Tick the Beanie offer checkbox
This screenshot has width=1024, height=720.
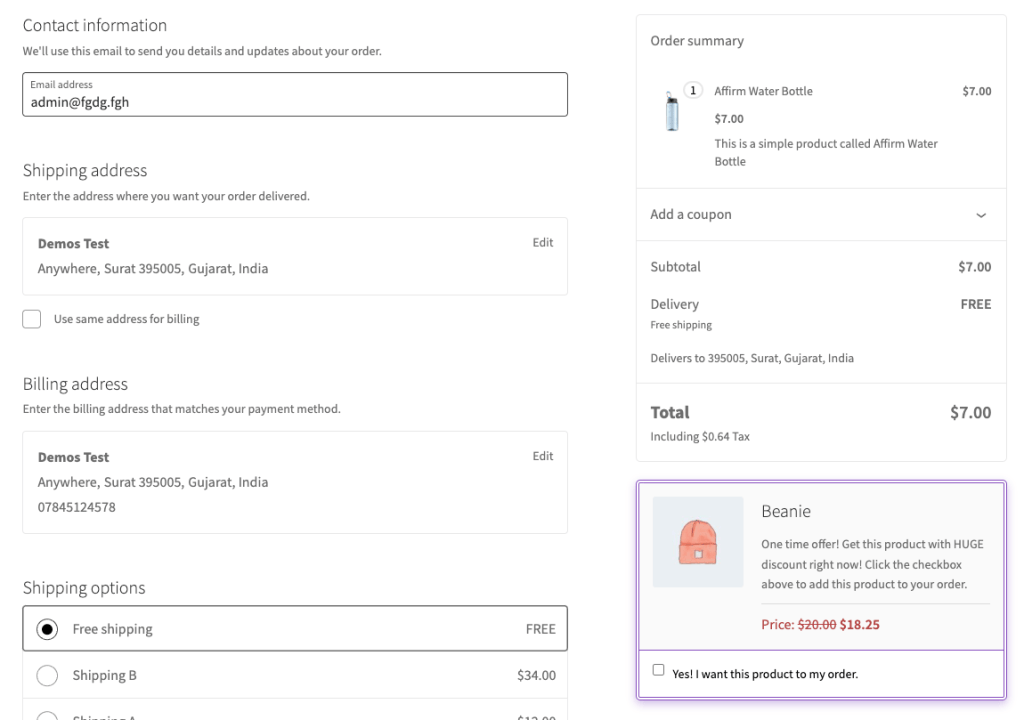click(658, 670)
